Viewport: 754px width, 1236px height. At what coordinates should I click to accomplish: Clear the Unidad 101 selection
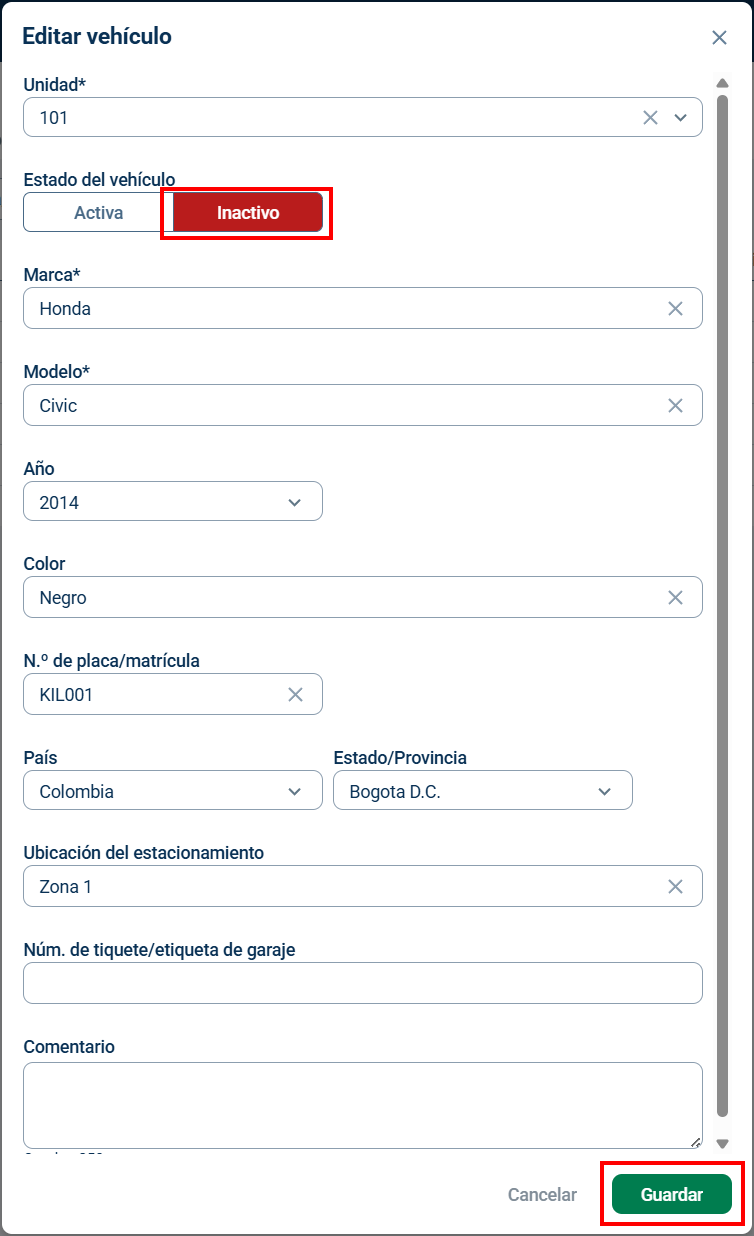650,118
